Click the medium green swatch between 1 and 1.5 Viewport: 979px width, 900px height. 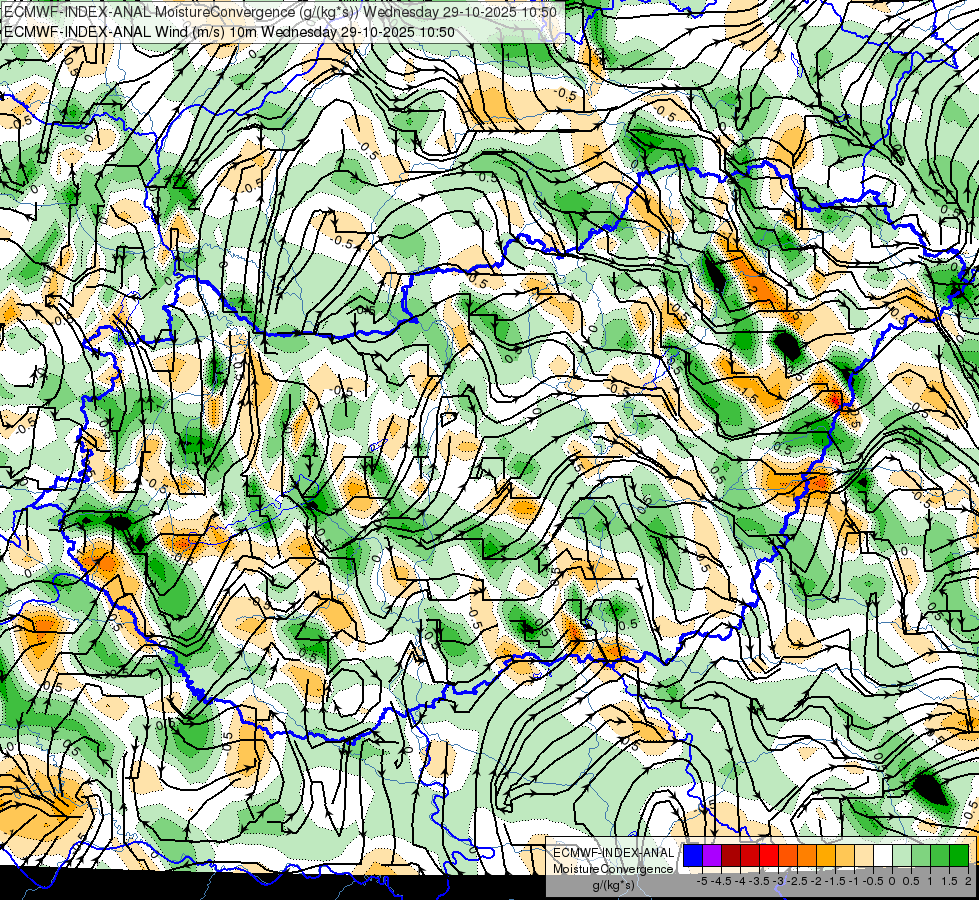[x=940, y=856]
